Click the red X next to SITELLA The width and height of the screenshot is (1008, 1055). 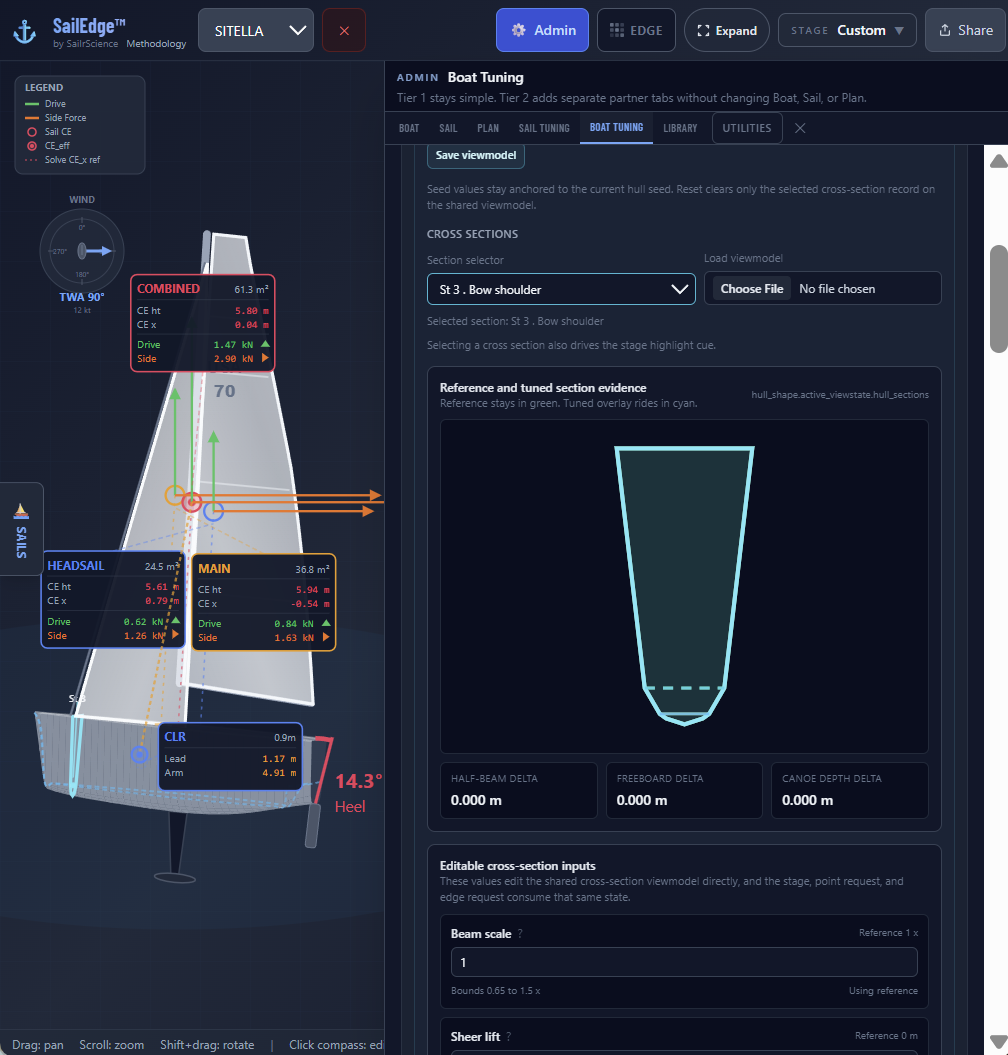tap(344, 30)
